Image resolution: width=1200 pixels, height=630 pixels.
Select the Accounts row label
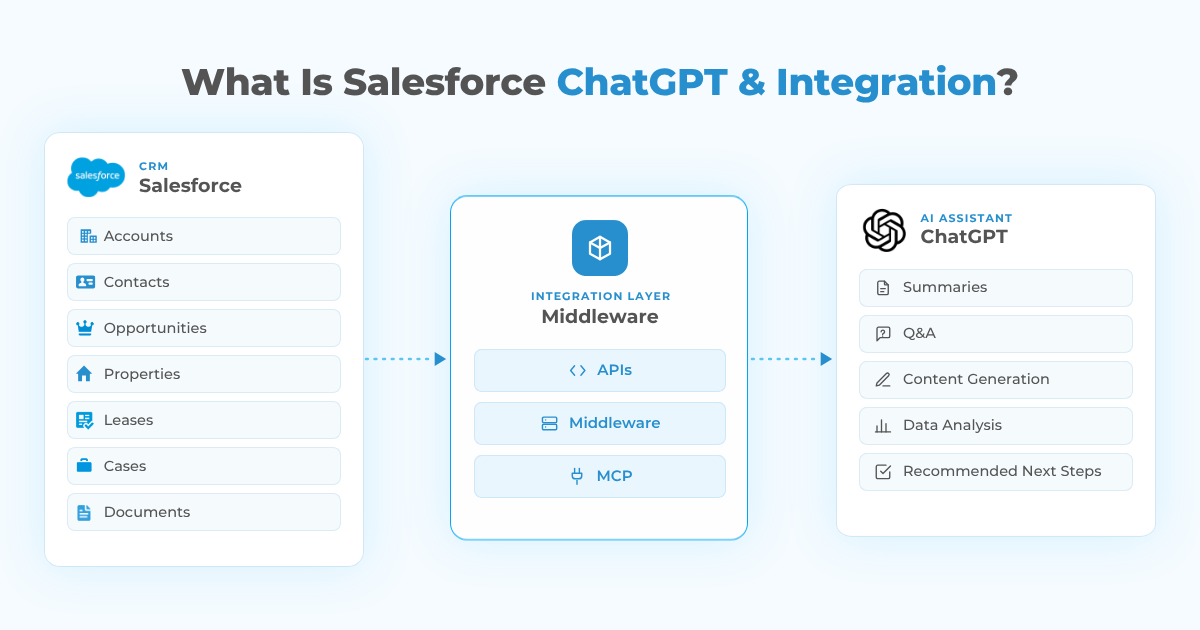pyautogui.click(x=138, y=236)
